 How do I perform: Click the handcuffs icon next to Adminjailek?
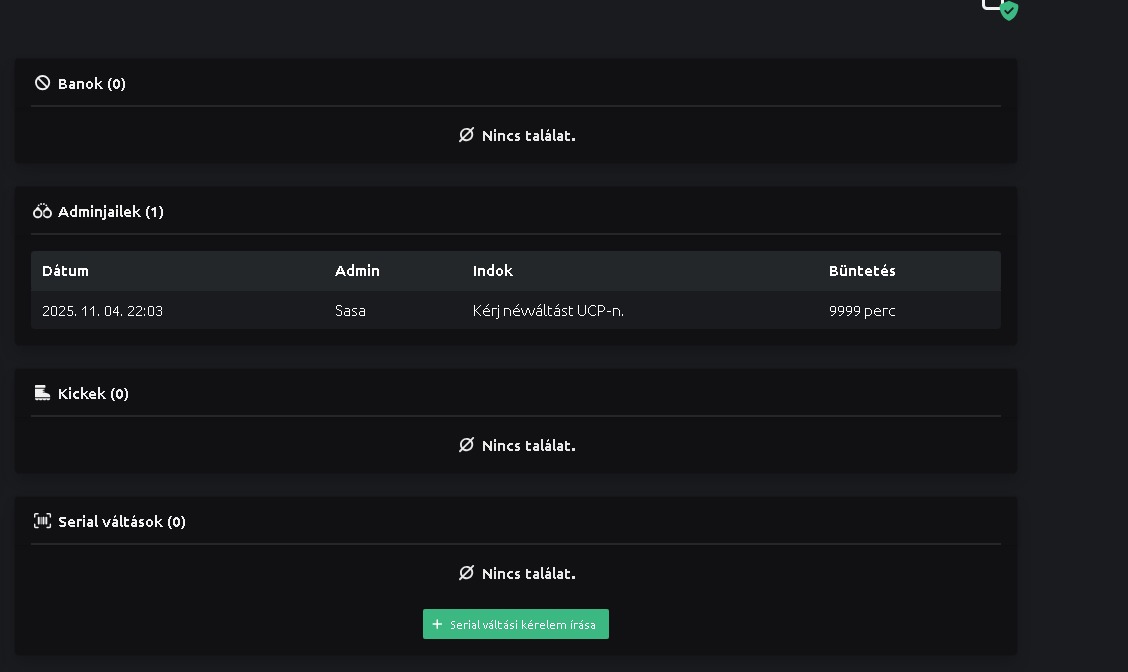point(42,211)
